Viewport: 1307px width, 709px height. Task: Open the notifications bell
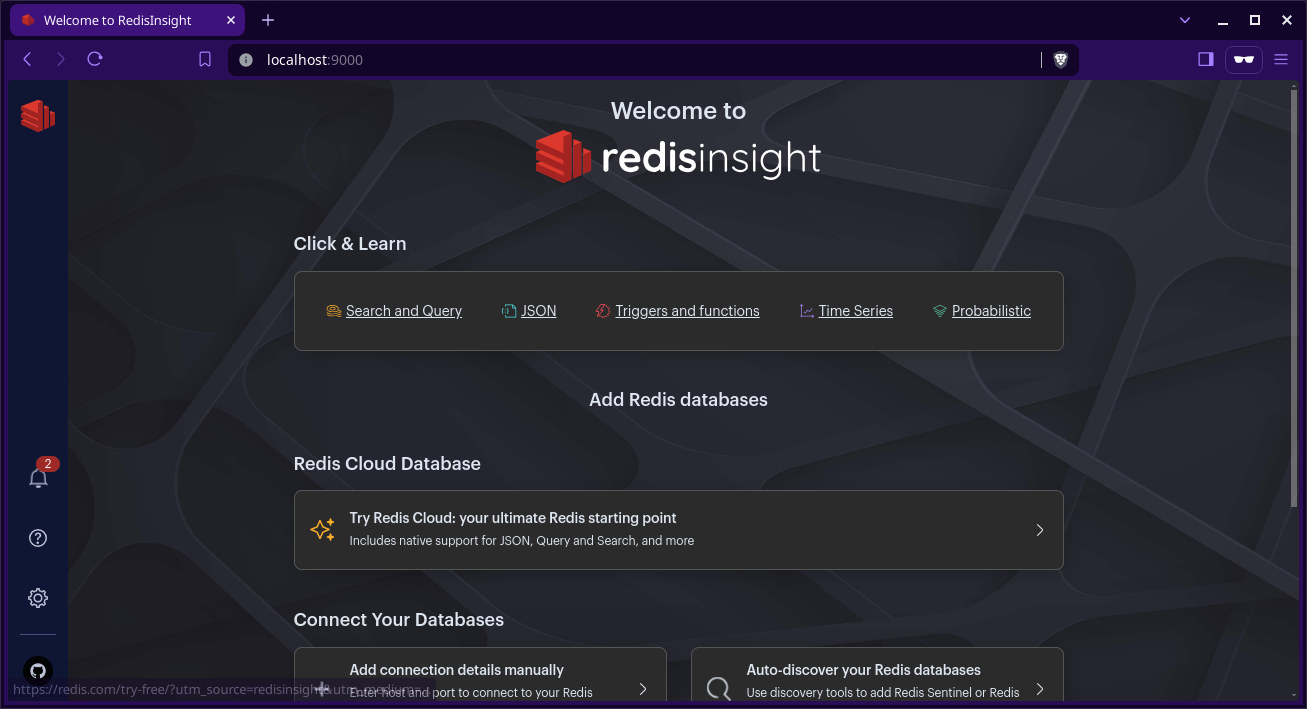(38, 478)
